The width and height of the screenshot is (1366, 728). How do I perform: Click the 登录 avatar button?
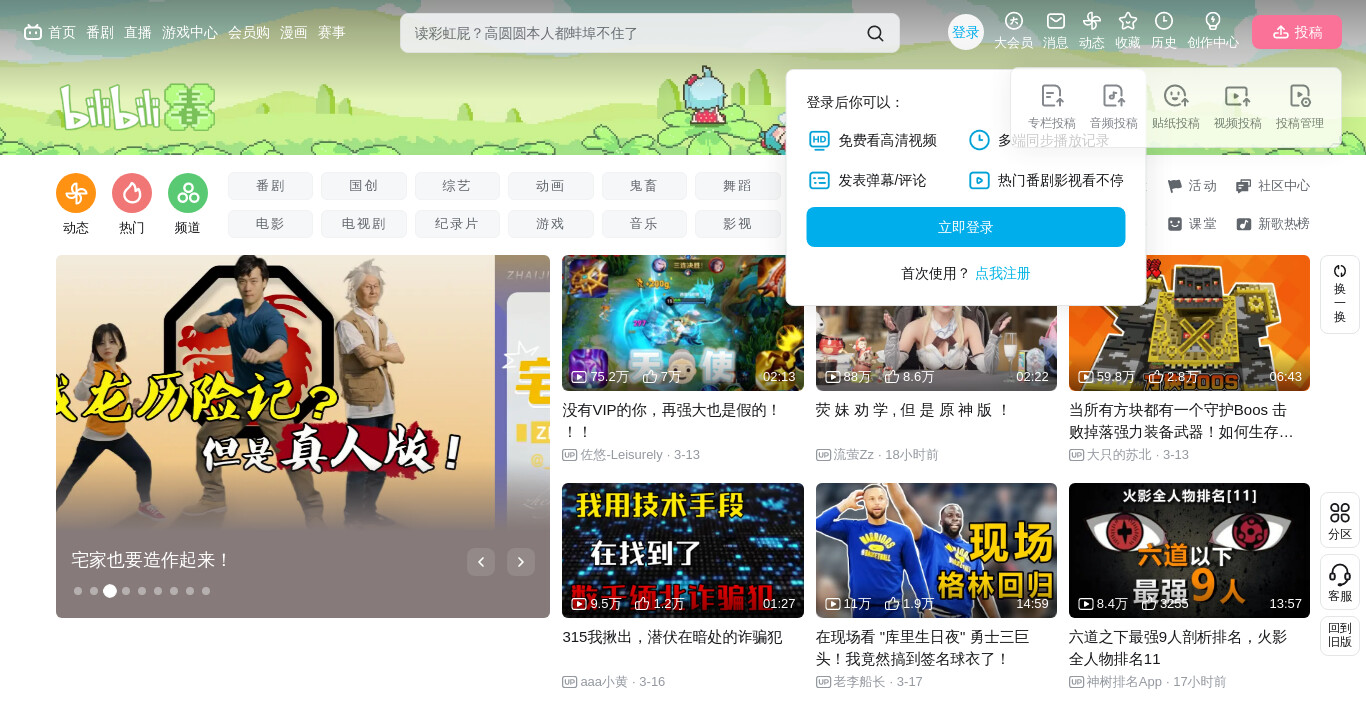tap(966, 32)
